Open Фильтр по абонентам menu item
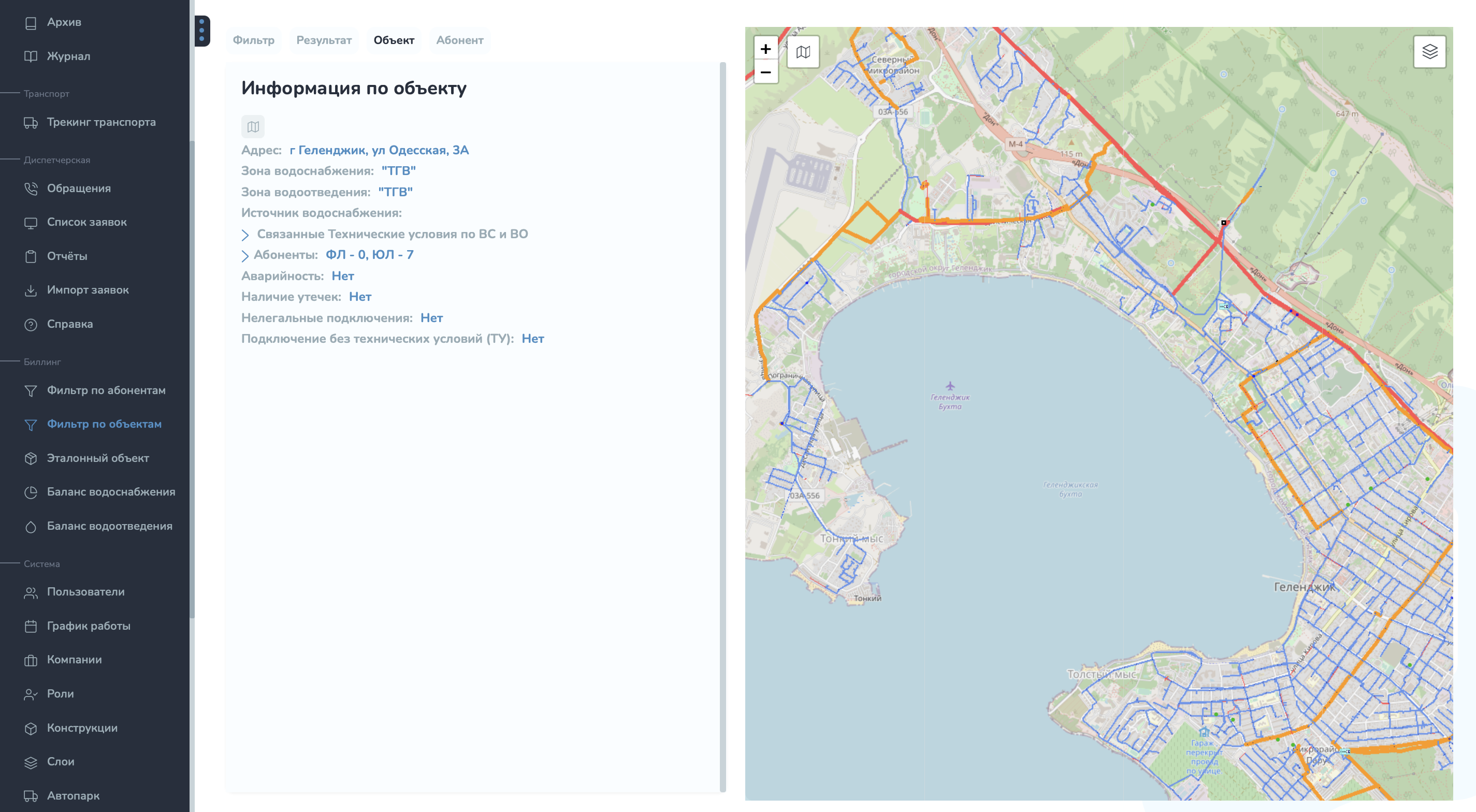Screen dimensions: 1476x812 point(106,390)
